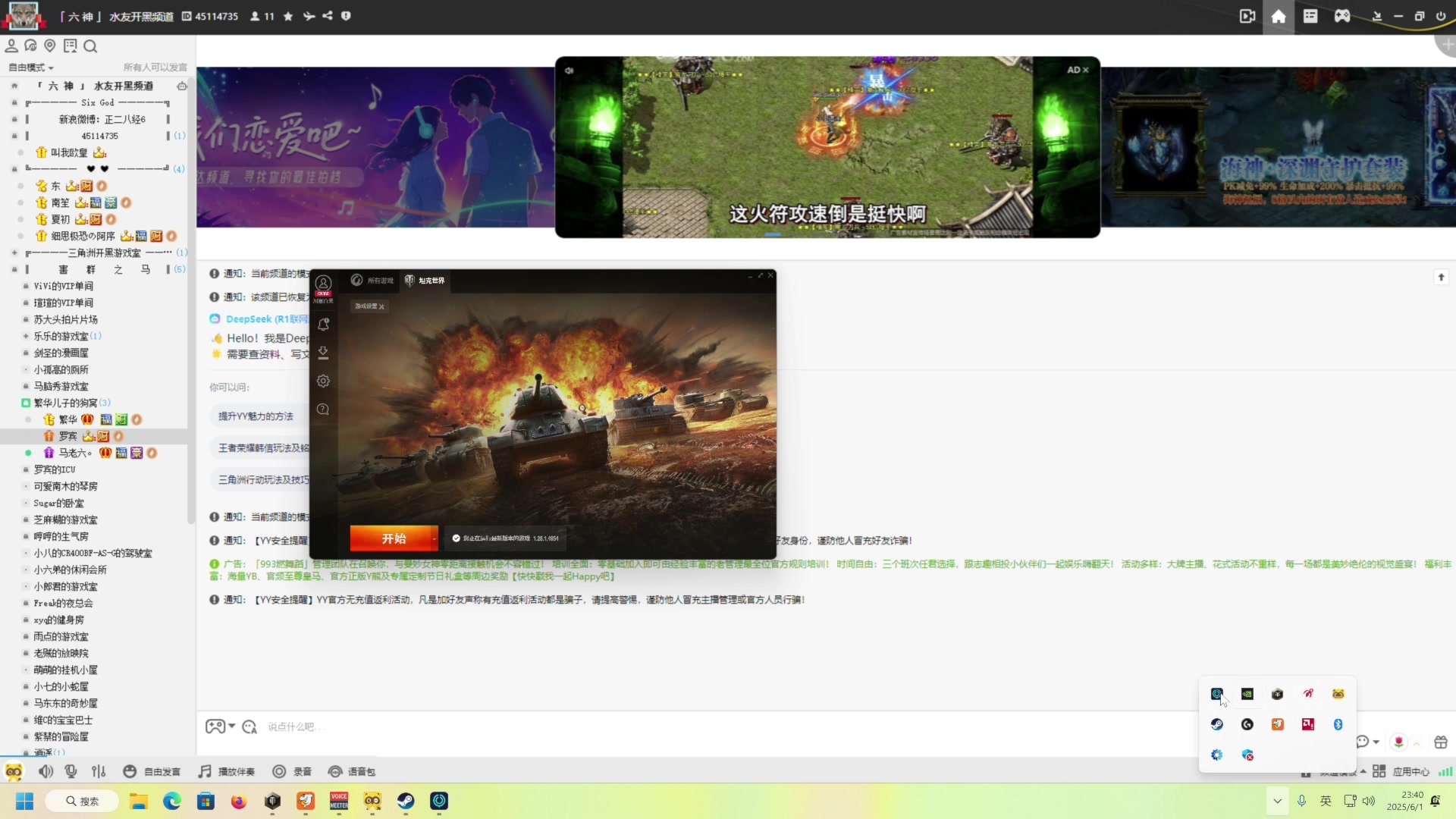This screenshot has width=1456, height=819.
Task: Click the Windows Start button
Action: [x=24, y=801]
